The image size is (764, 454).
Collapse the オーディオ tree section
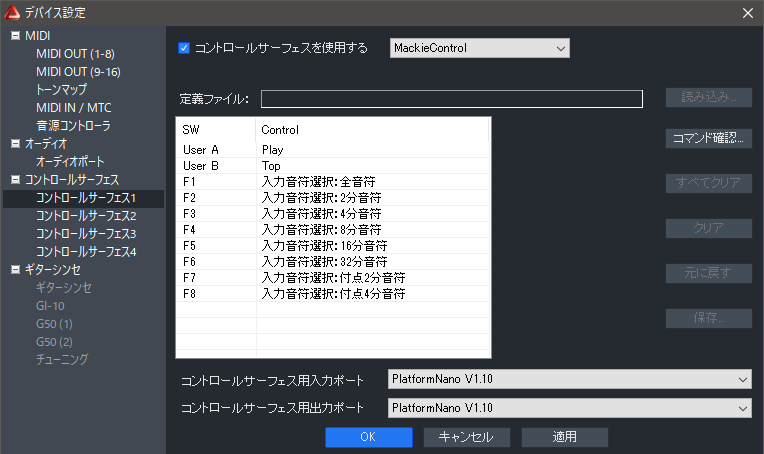(16, 144)
